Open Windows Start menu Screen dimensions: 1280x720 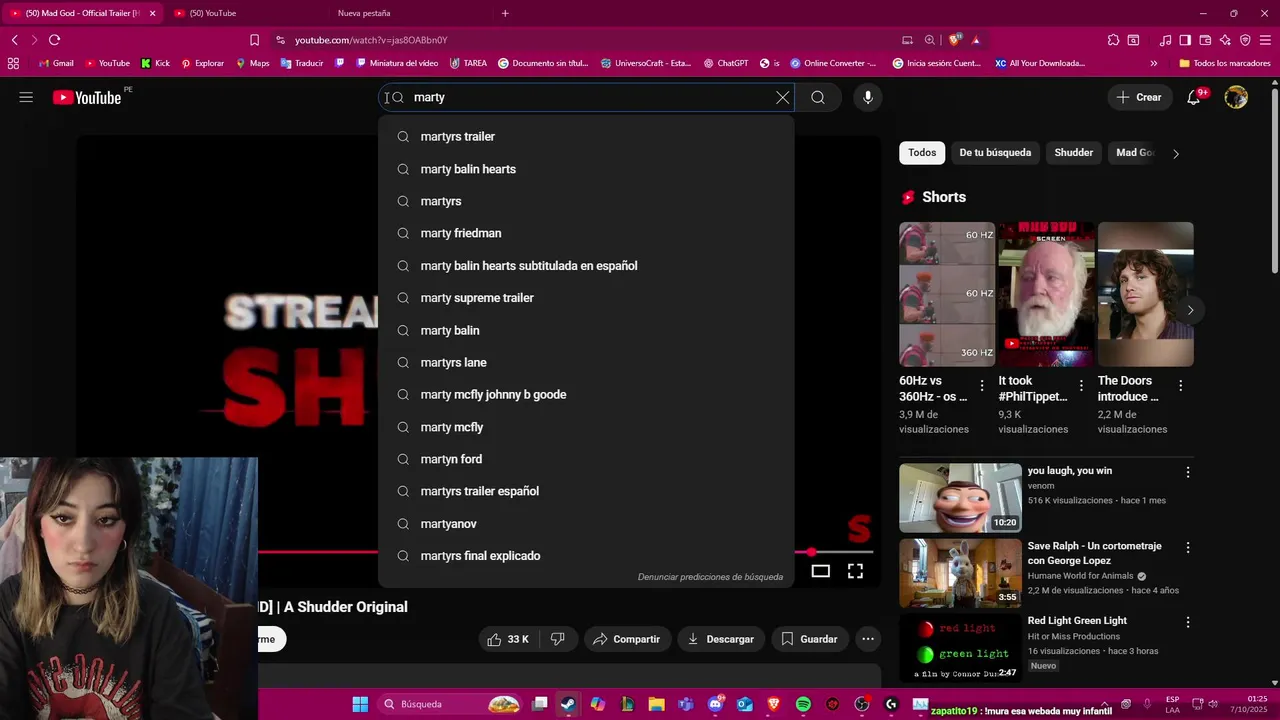click(x=360, y=704)
